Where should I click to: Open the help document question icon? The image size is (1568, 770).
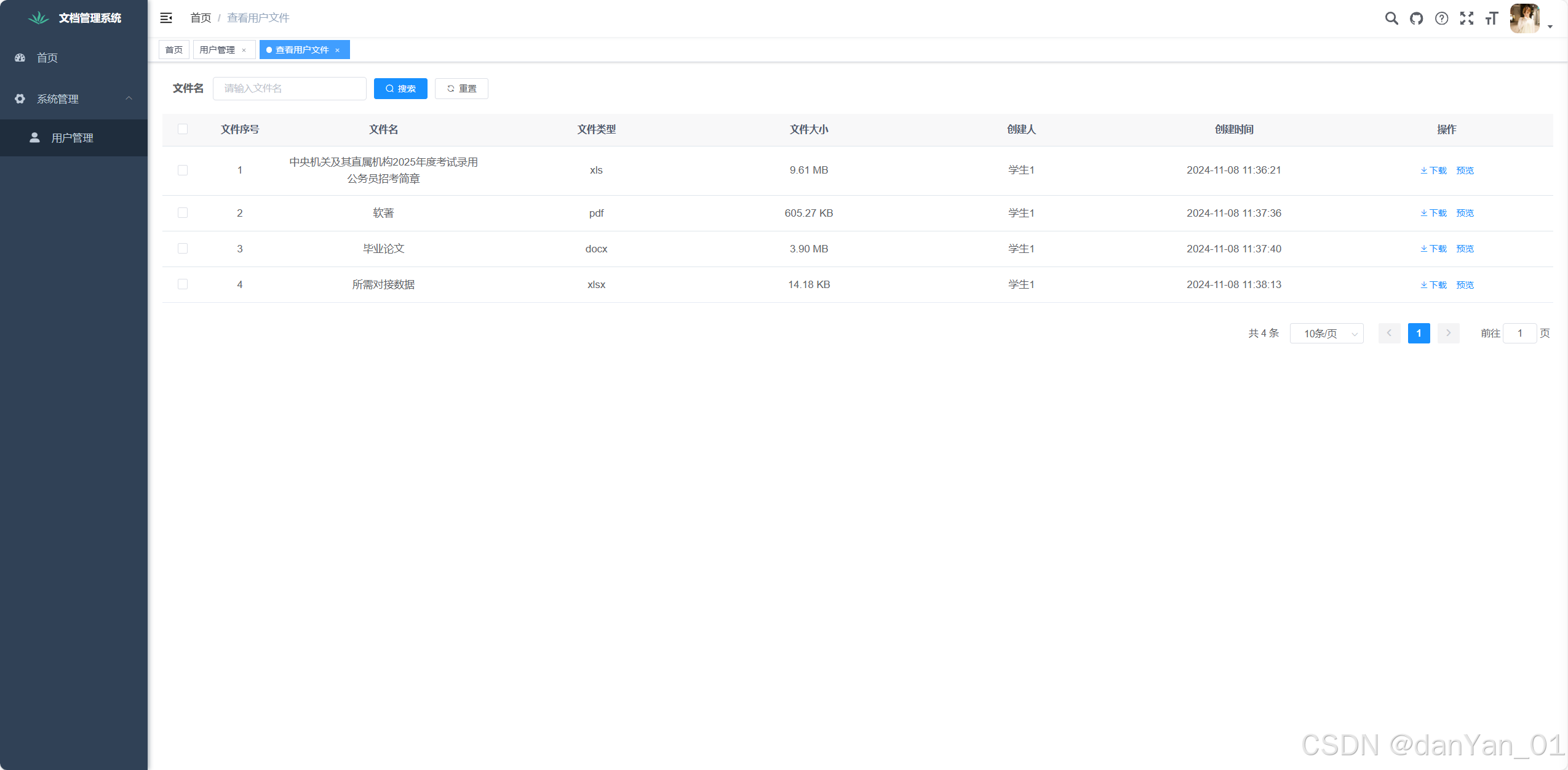(x=1441, y=18)
